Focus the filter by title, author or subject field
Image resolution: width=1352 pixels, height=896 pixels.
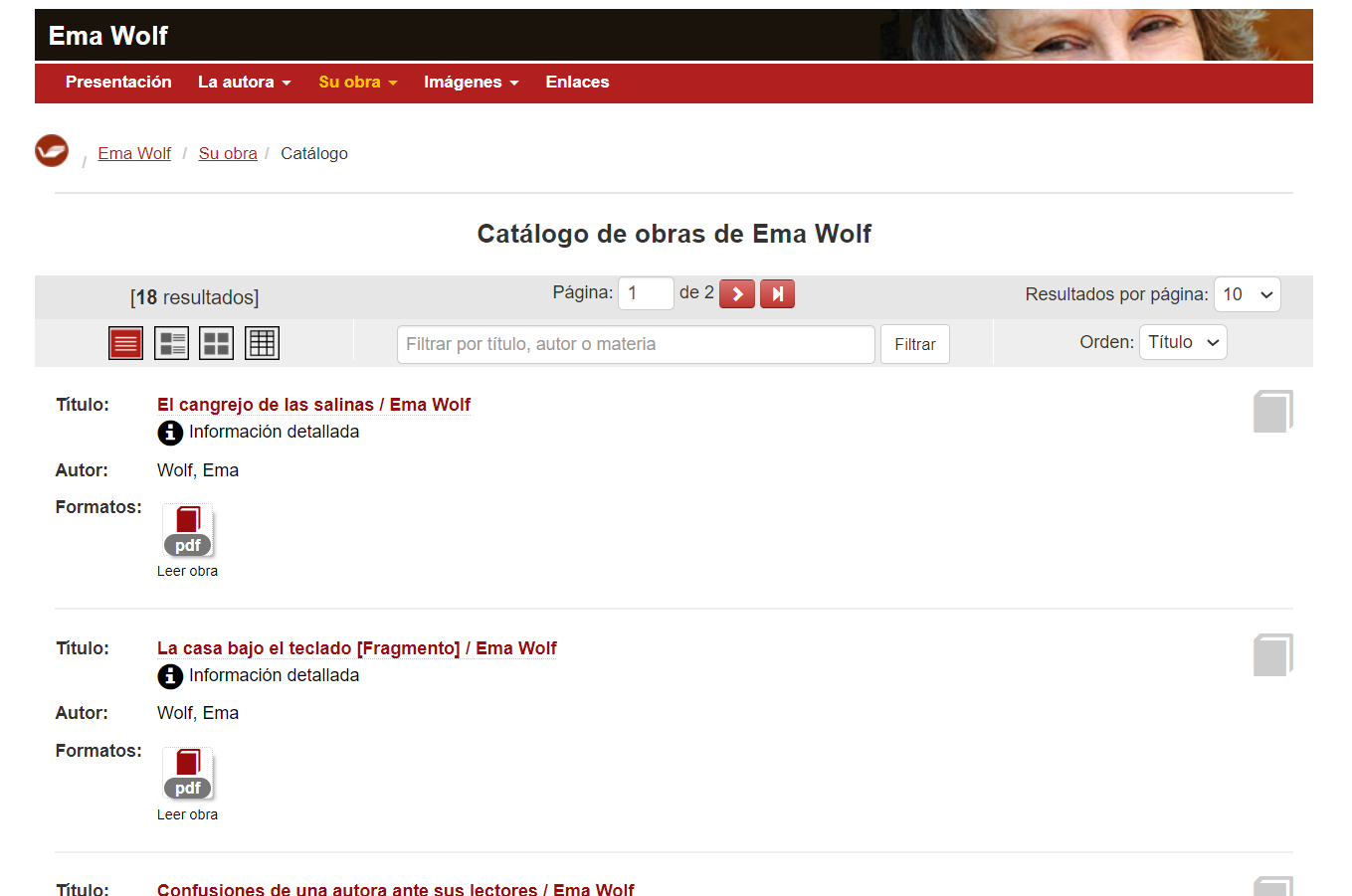coord(636,344)
